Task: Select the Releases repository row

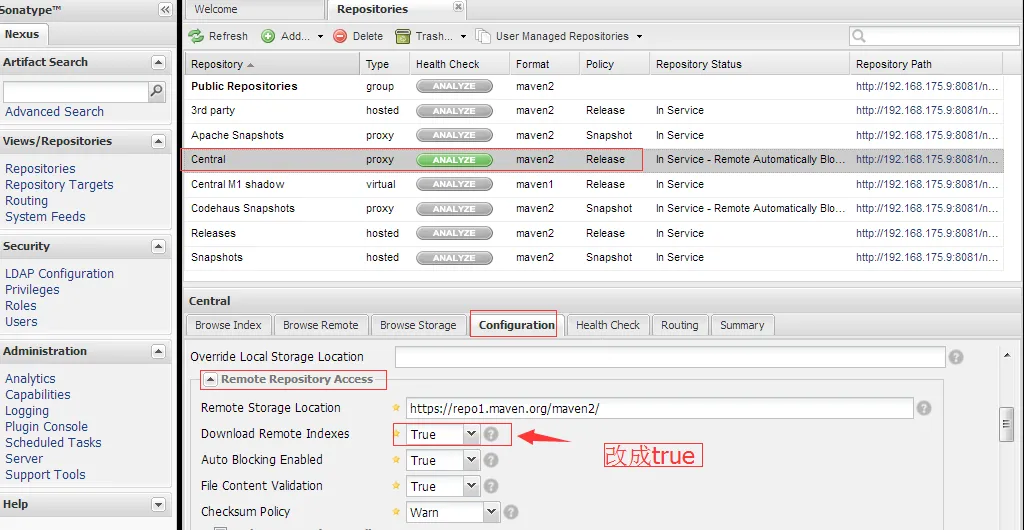Action: point(594,233)
